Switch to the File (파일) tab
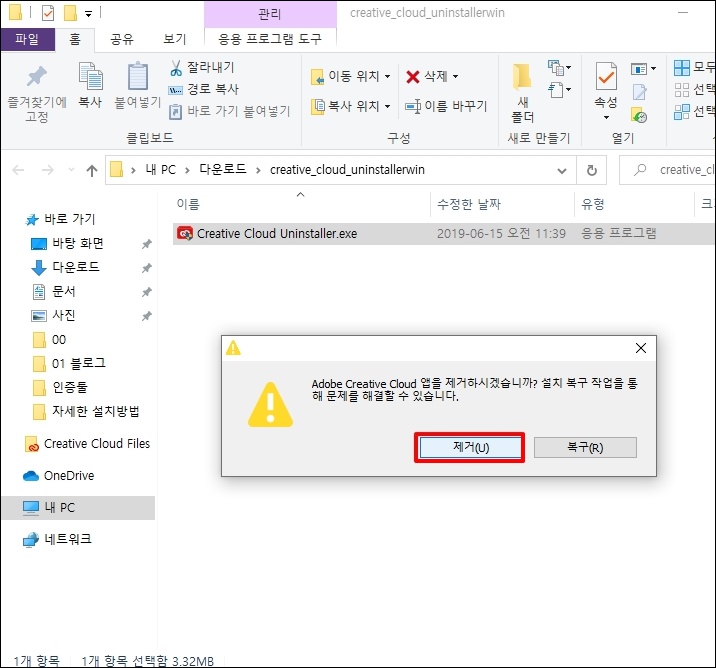Image resolution: width=716 pixels, height=668 pixels. tap(27, 39)
